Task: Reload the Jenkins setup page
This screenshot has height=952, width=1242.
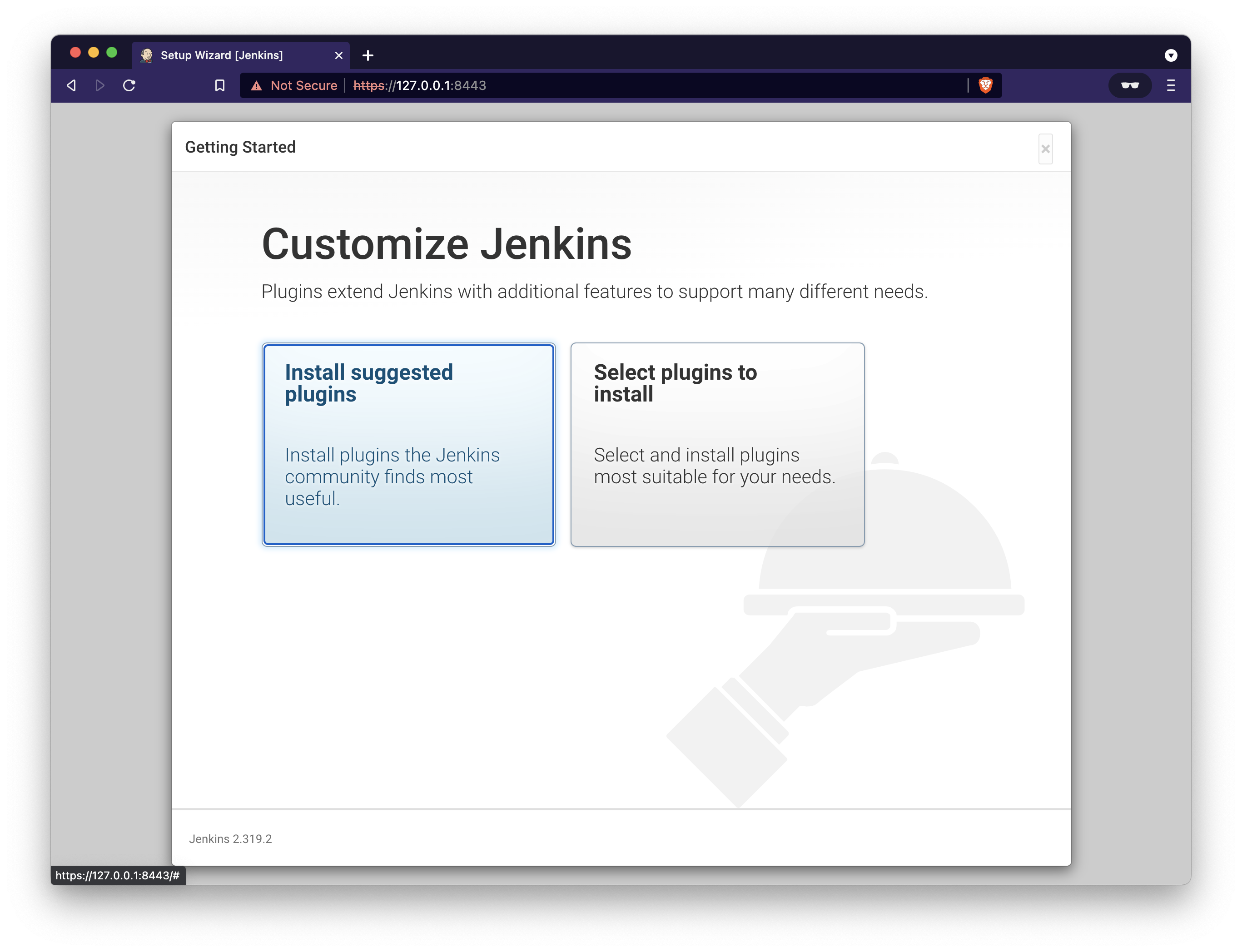Action: tap(129, 85)
